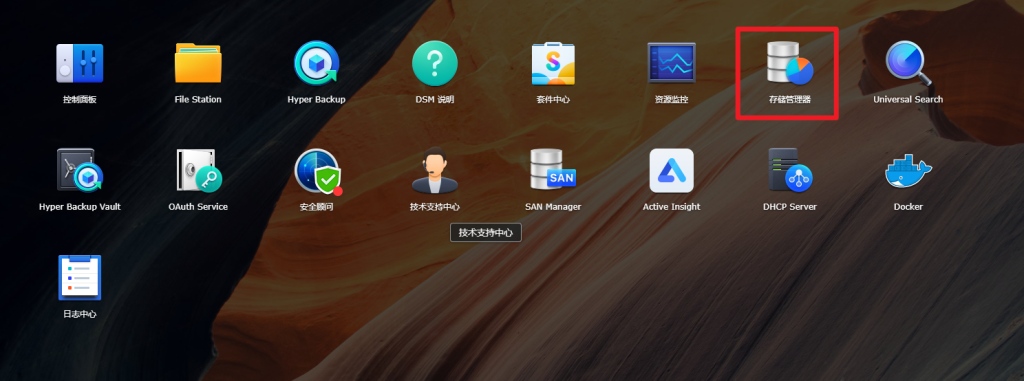Viewport: 1024px width, 381px height.
Task: Open the Hyper Backup app, not Vault
Action: (x=316, y=63)
